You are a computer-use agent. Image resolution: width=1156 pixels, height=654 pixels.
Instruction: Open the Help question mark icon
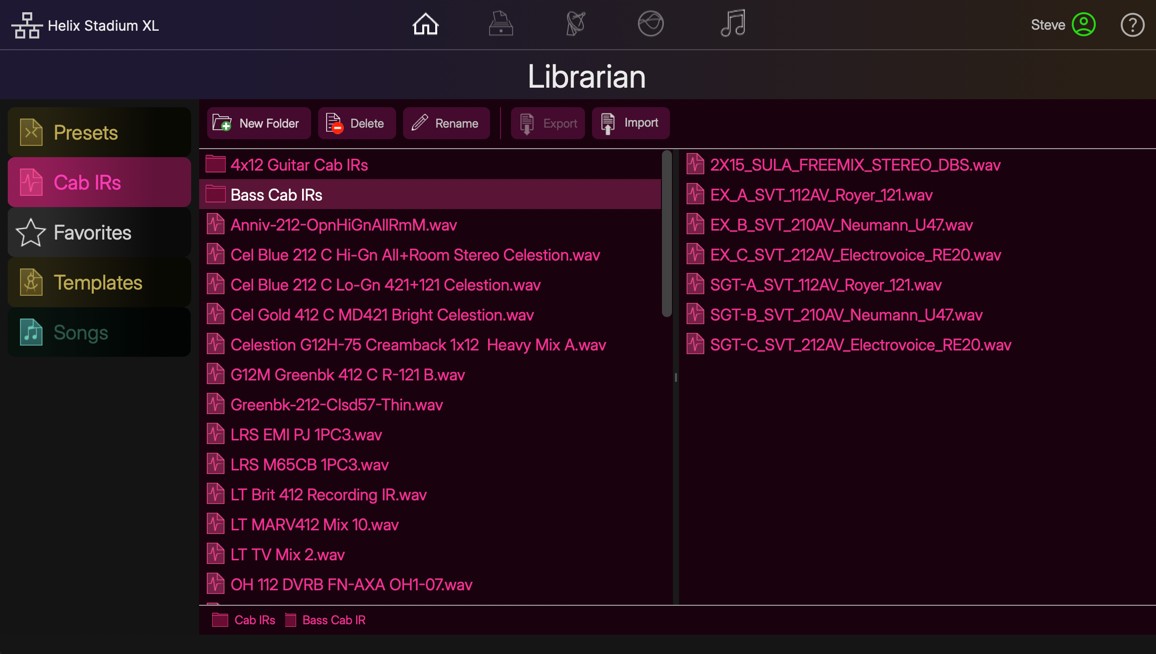click(1131, 24)
